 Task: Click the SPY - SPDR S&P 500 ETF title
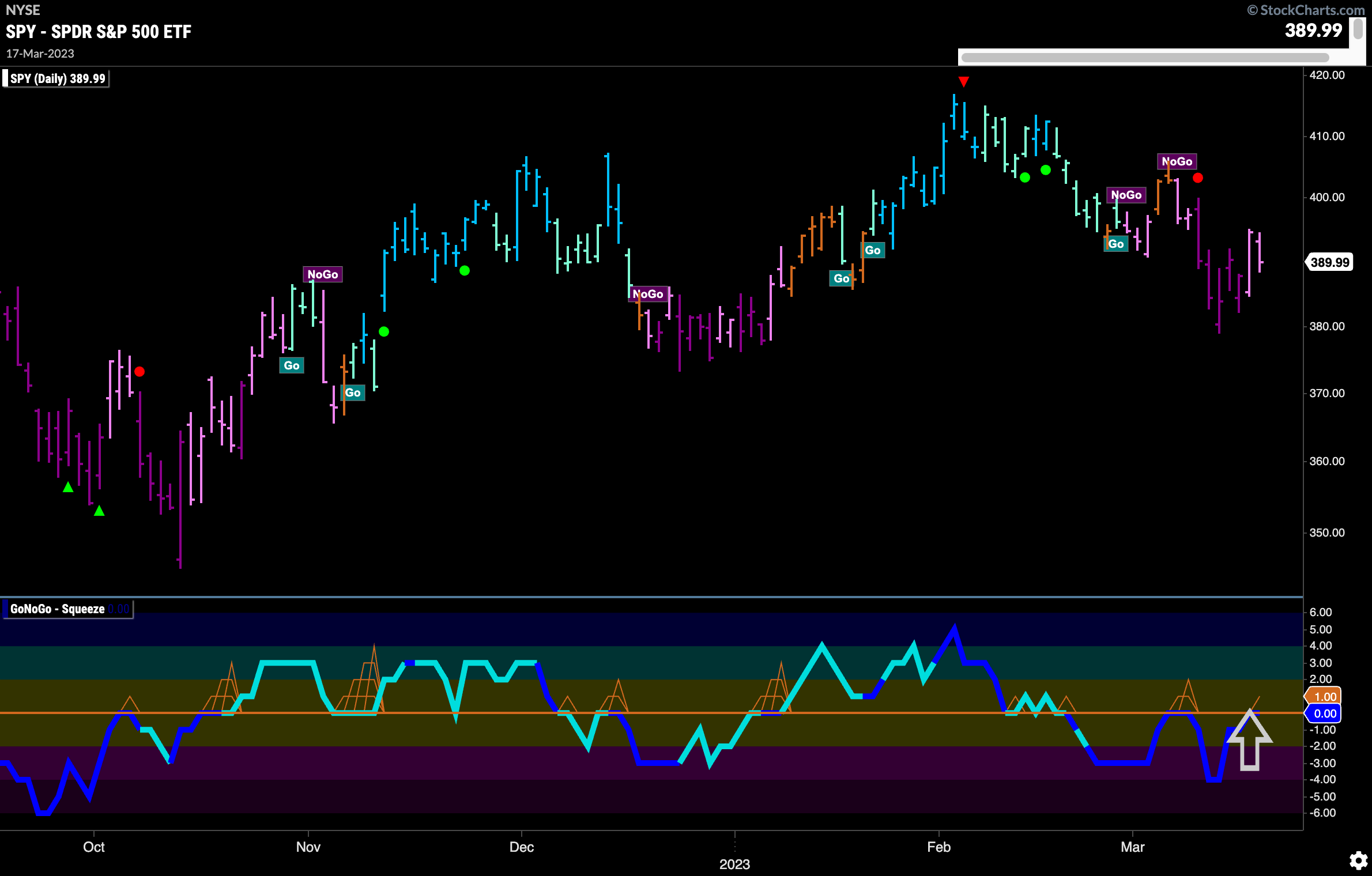point(99,32)
